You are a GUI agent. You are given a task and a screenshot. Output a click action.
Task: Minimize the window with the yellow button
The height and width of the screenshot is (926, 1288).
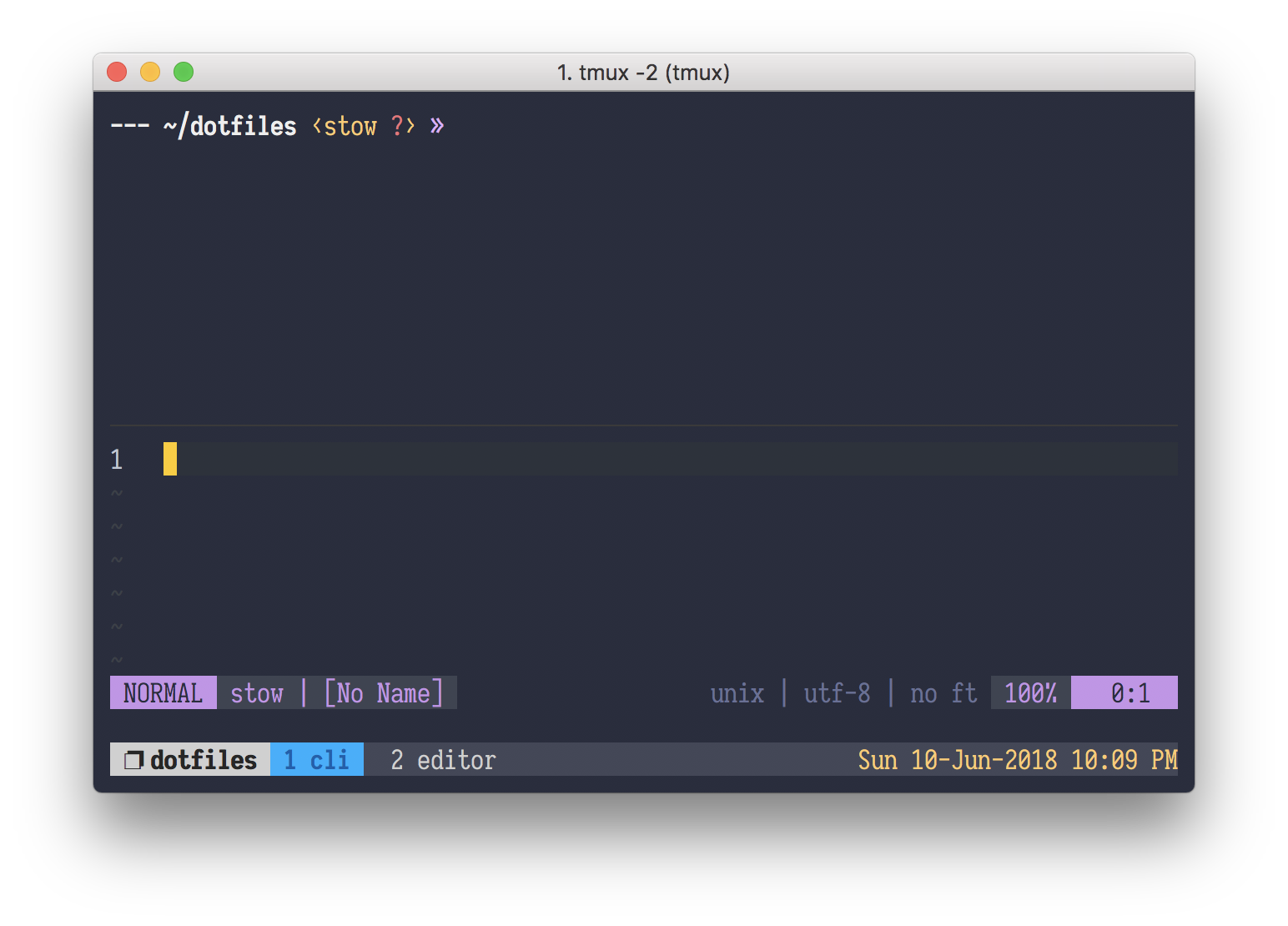pyautogui.click(x=150, y=73)
